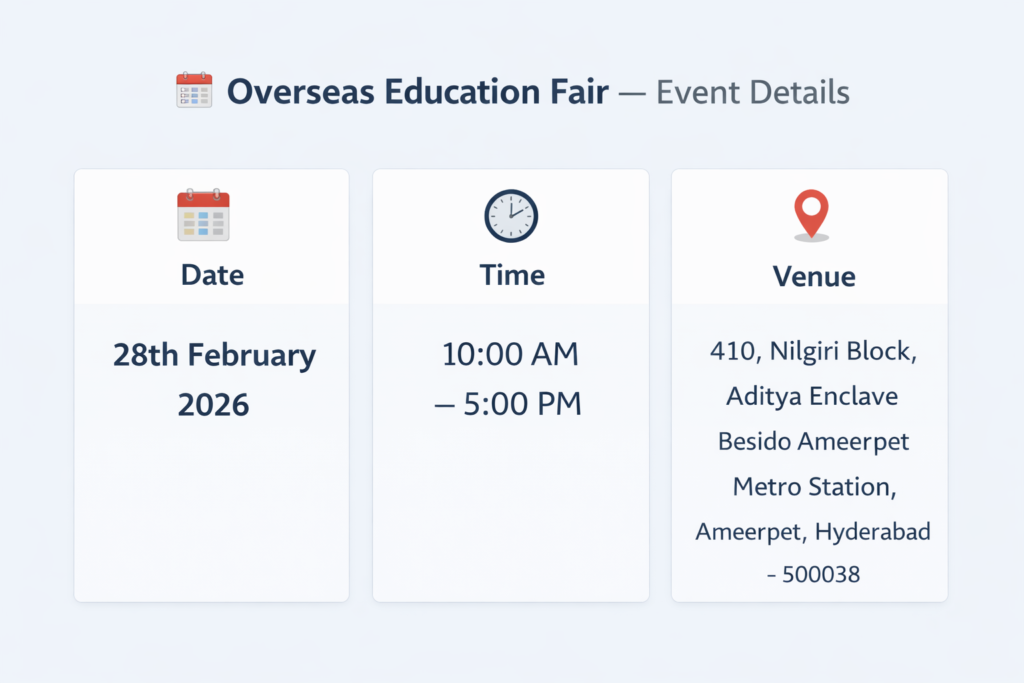Click the small calendar icon beside the title
This screenshot has height=683, width=1024.
click(194, 92)
